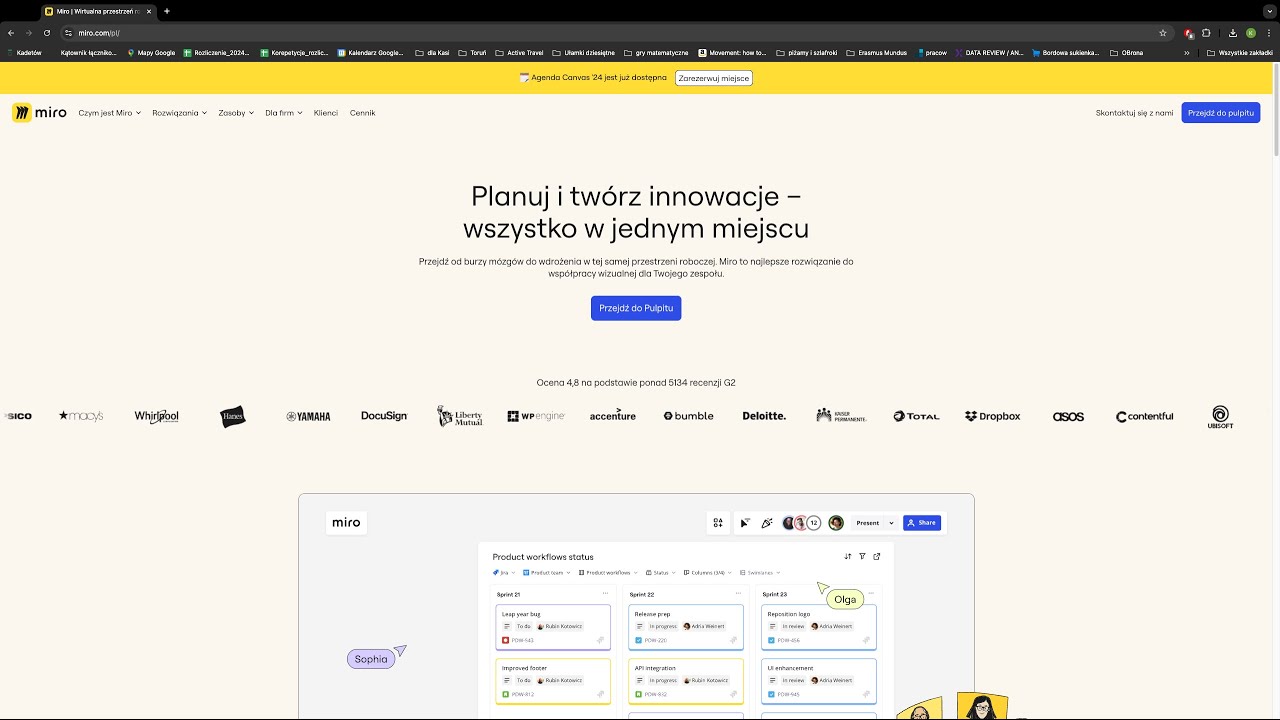Open the browser downloads icon

(1233, 33)
